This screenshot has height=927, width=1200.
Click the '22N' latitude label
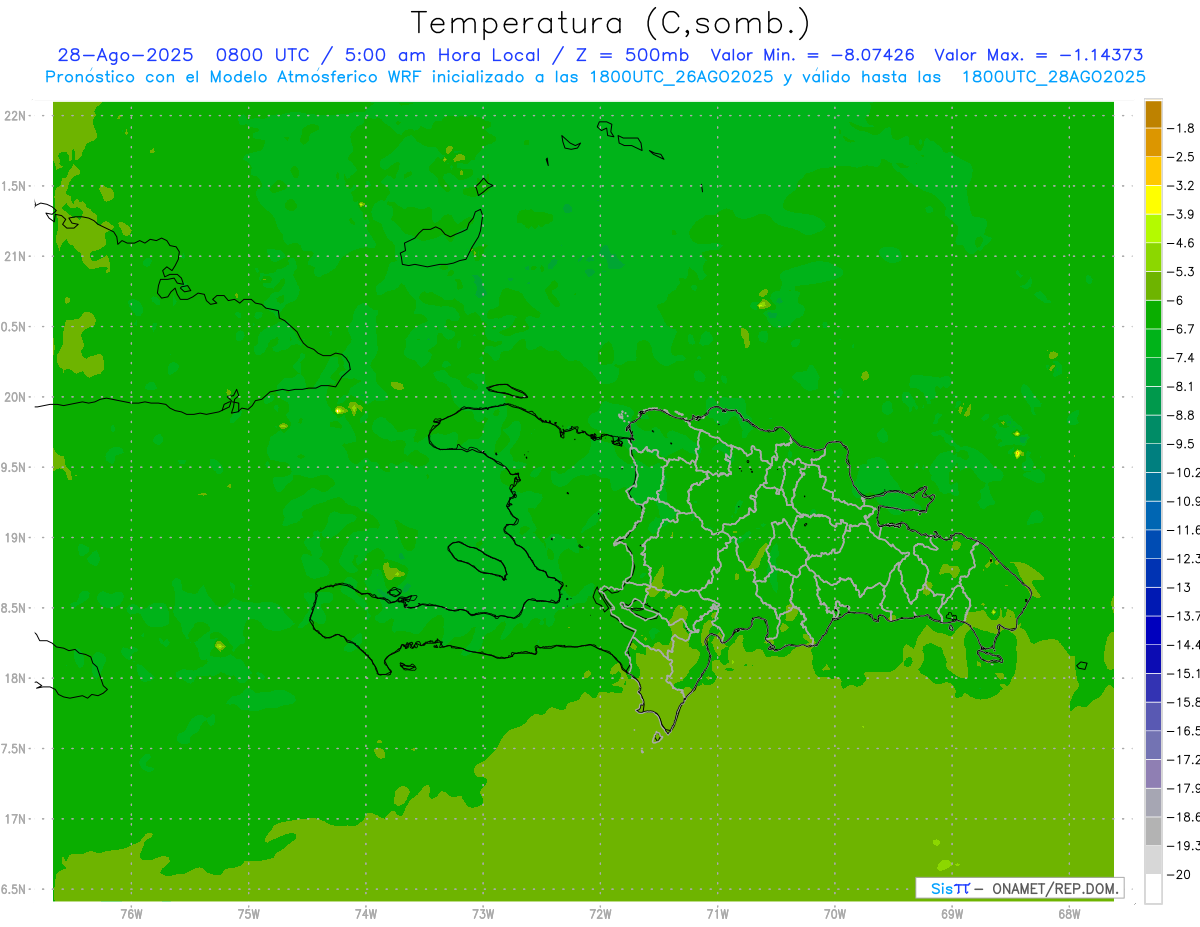coord(17,116)
